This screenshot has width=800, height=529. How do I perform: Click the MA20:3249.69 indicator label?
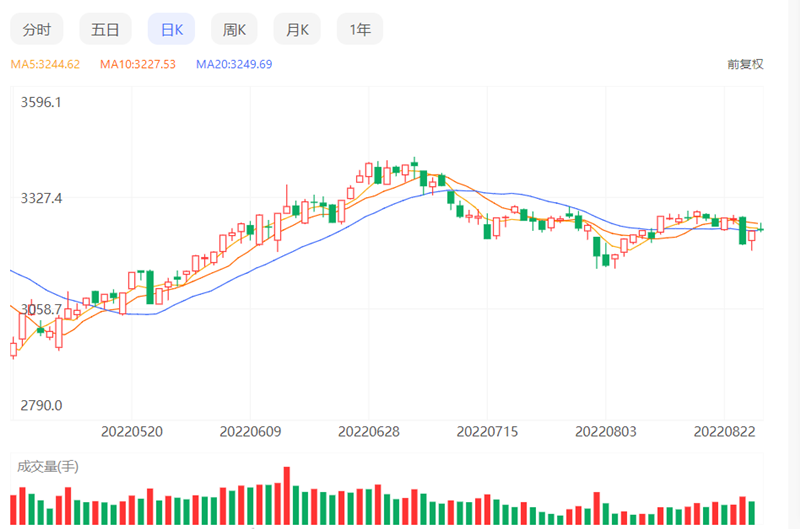click(234, 64)
